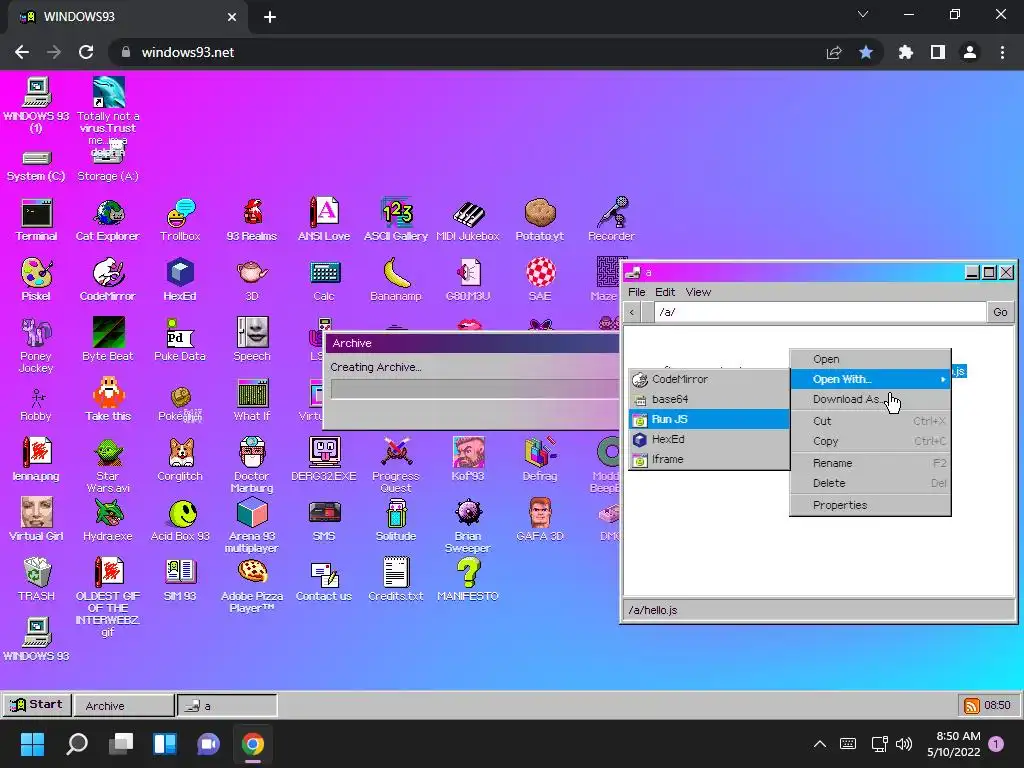Switch to Archive taskbar item
This screenshot has width=1024, height=768.
coord(124,705)
